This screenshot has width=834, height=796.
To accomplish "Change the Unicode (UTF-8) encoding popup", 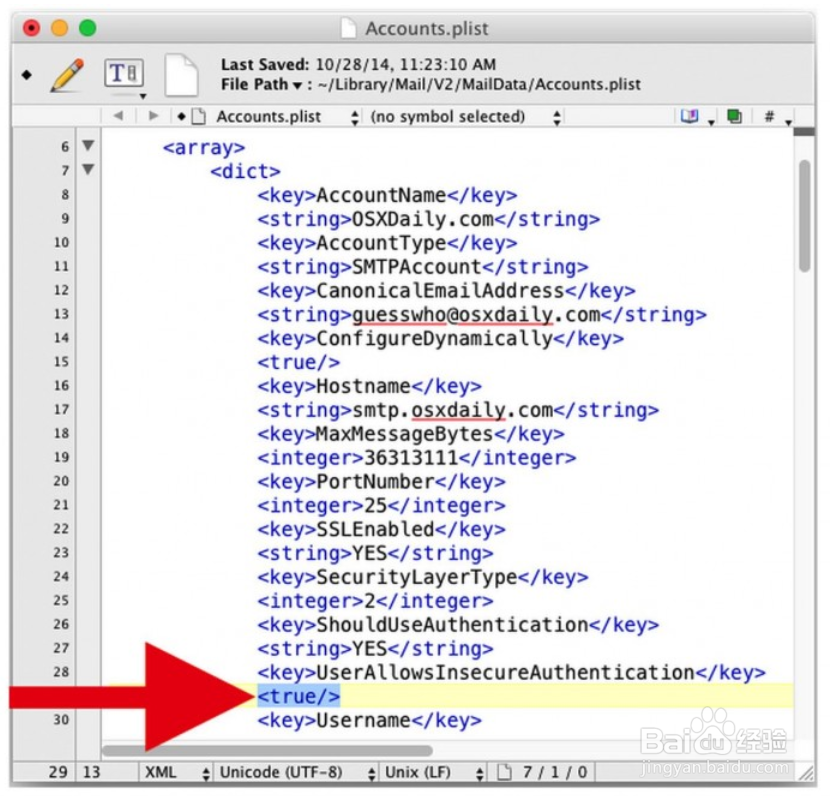I will pyautogui.click(x=297, y=772).
